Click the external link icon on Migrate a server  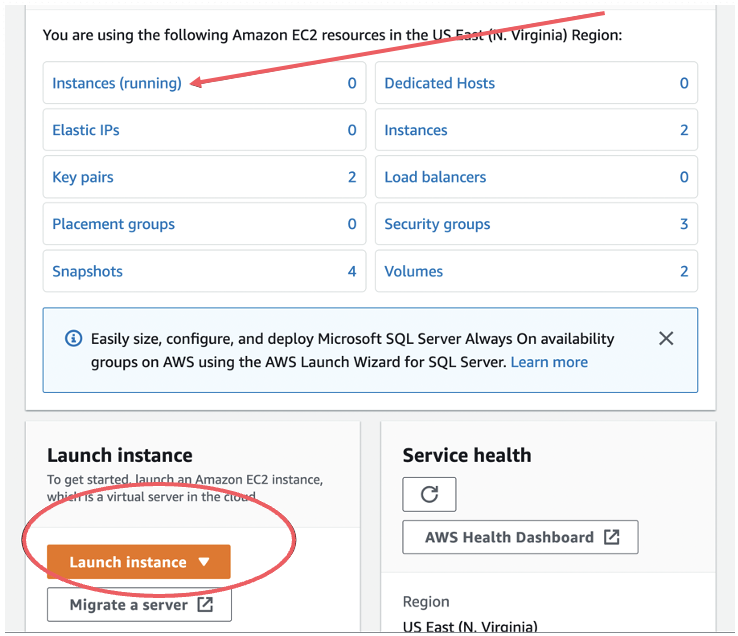pyautogui.click(x=205, y=604)
